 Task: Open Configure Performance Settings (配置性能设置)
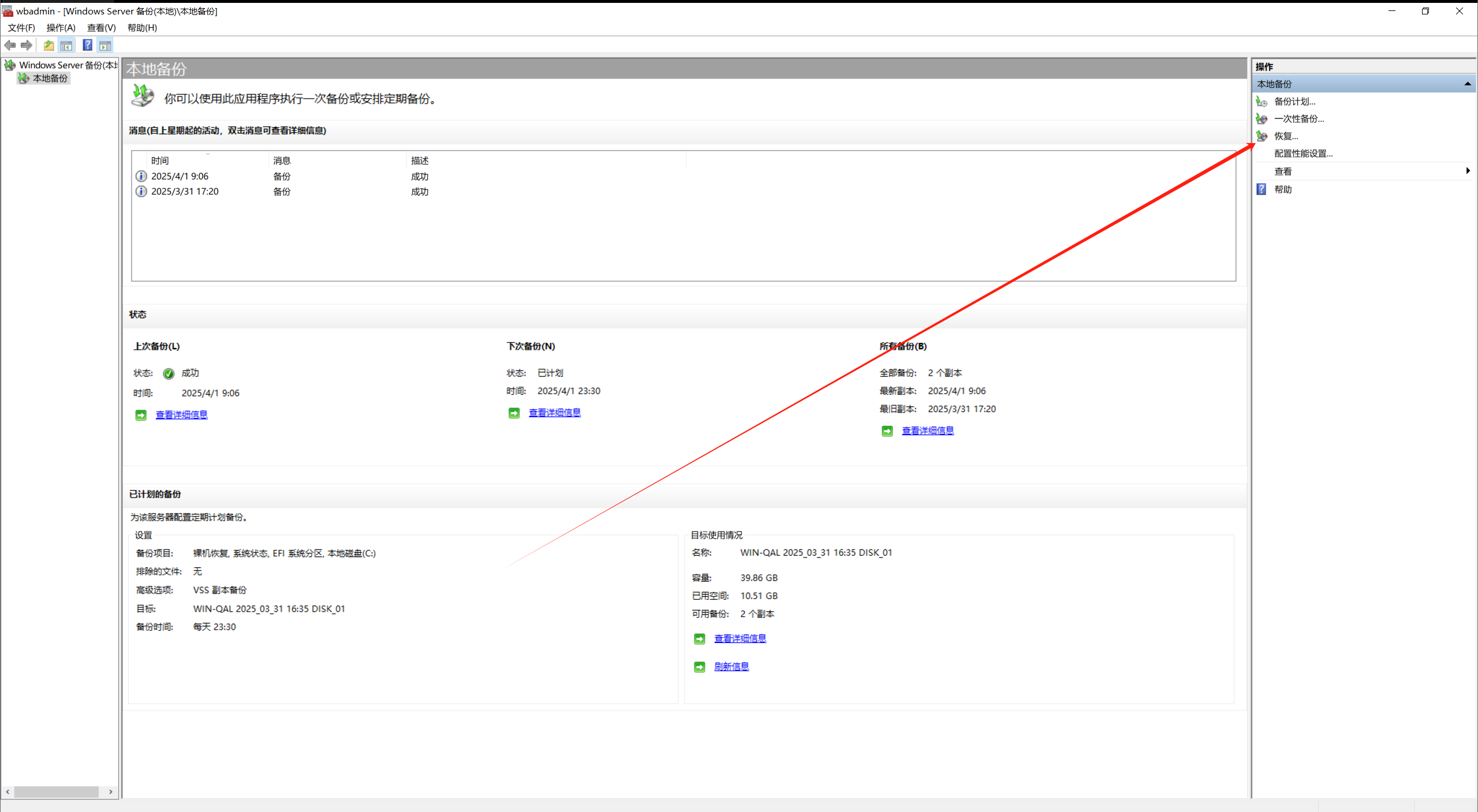click(x=1303, y=154)
